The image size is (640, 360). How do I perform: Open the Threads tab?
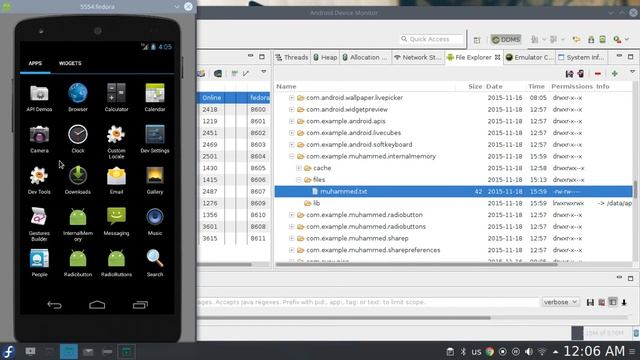292,58
